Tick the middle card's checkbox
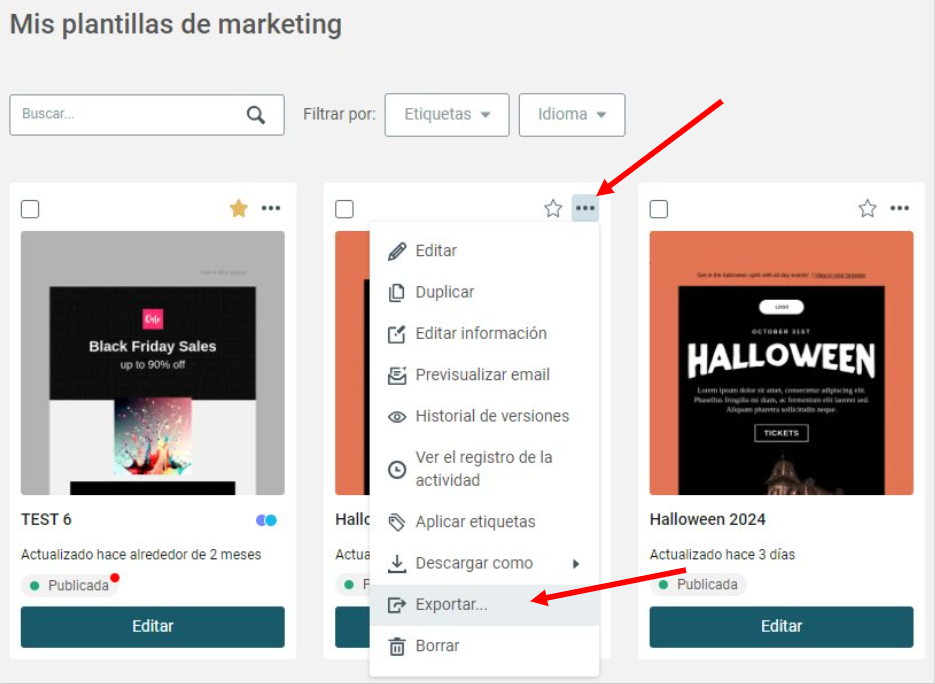935x684 pixels. 344,209
